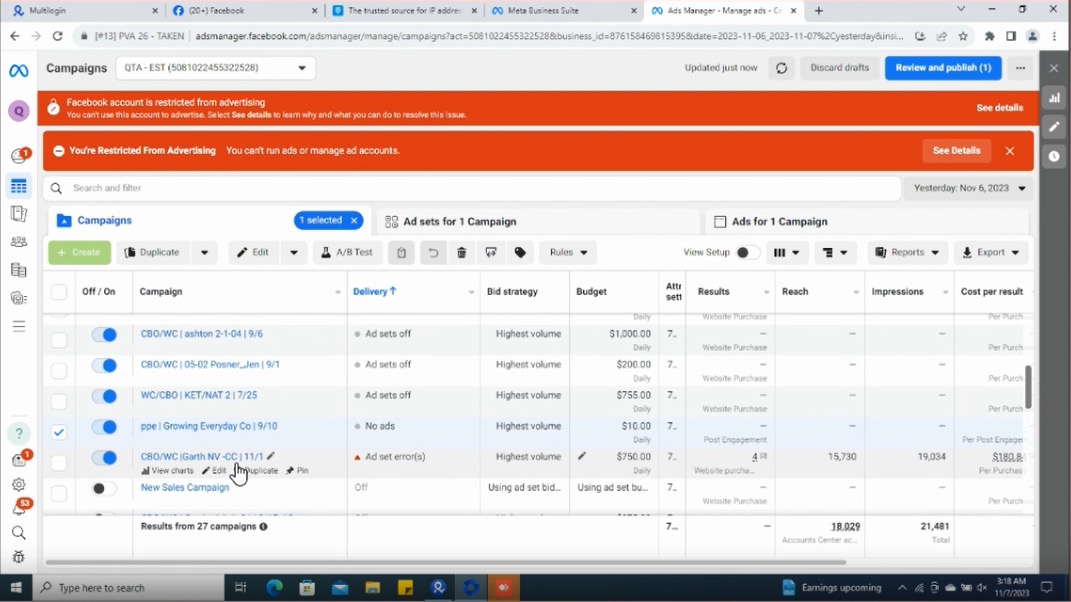This screenshot has width=1071, height=602.
Task: Open the charts panel icon on right rail
Action: click(1055, 98)
